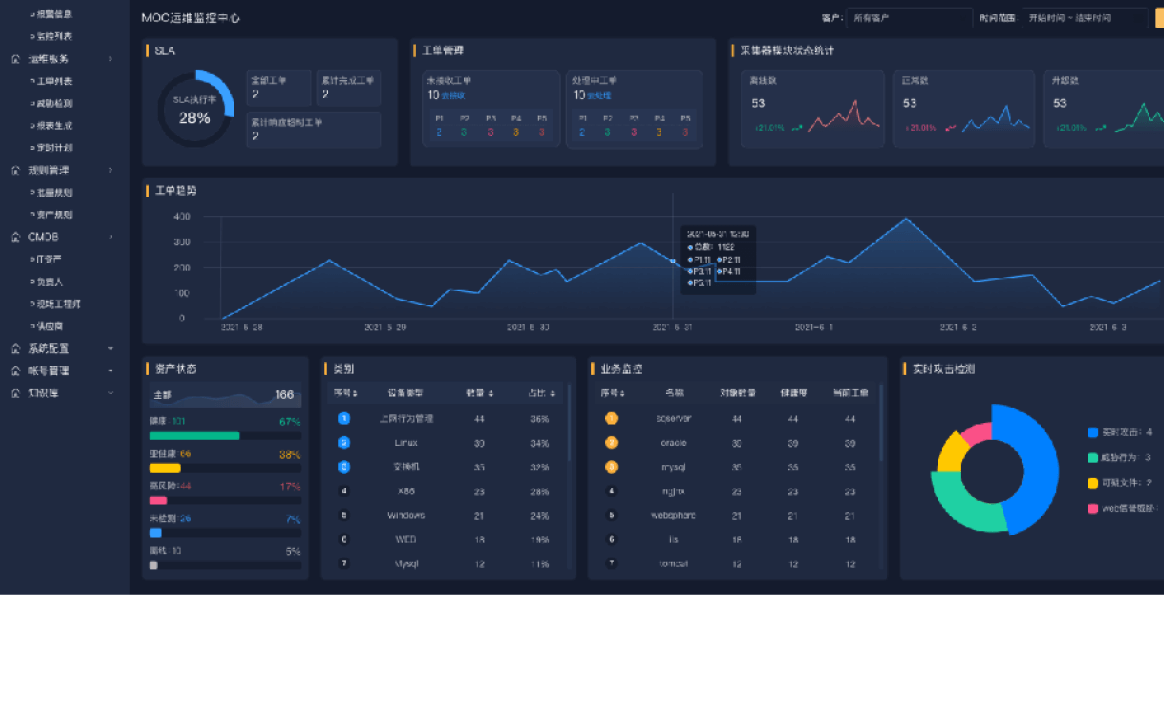This screenshot has width=1164, height=710.
Task: Expand the 系统配置 menu arrow
Action: coord(110,349)
